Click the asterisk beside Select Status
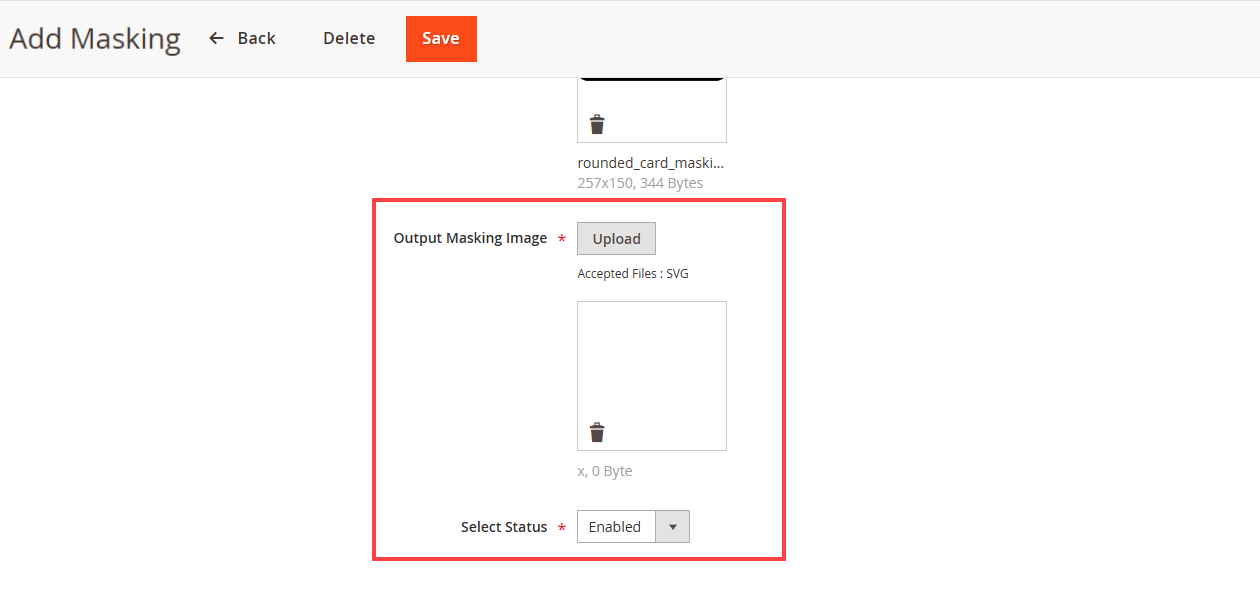 (x=562, y=528)
